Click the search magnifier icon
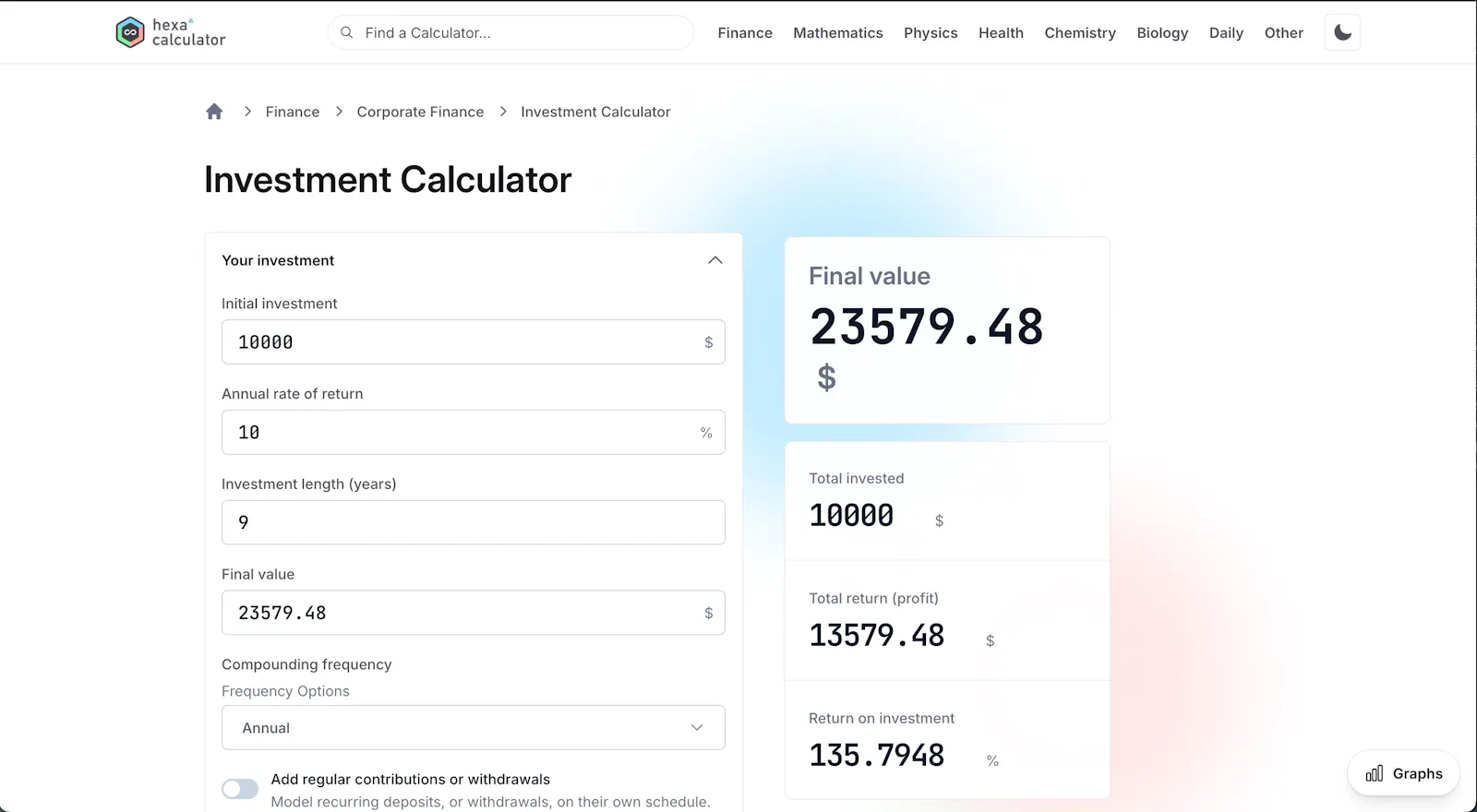This screenshot has width=1477, height=812. tap(347, 32)
